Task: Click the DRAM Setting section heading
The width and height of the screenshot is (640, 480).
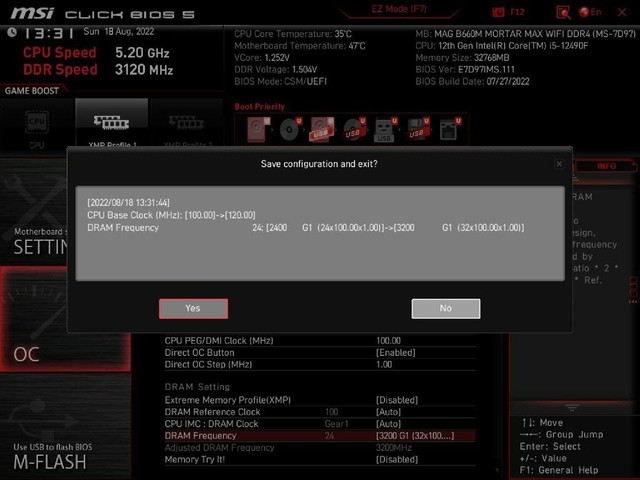Action: (x=197, y=387)
